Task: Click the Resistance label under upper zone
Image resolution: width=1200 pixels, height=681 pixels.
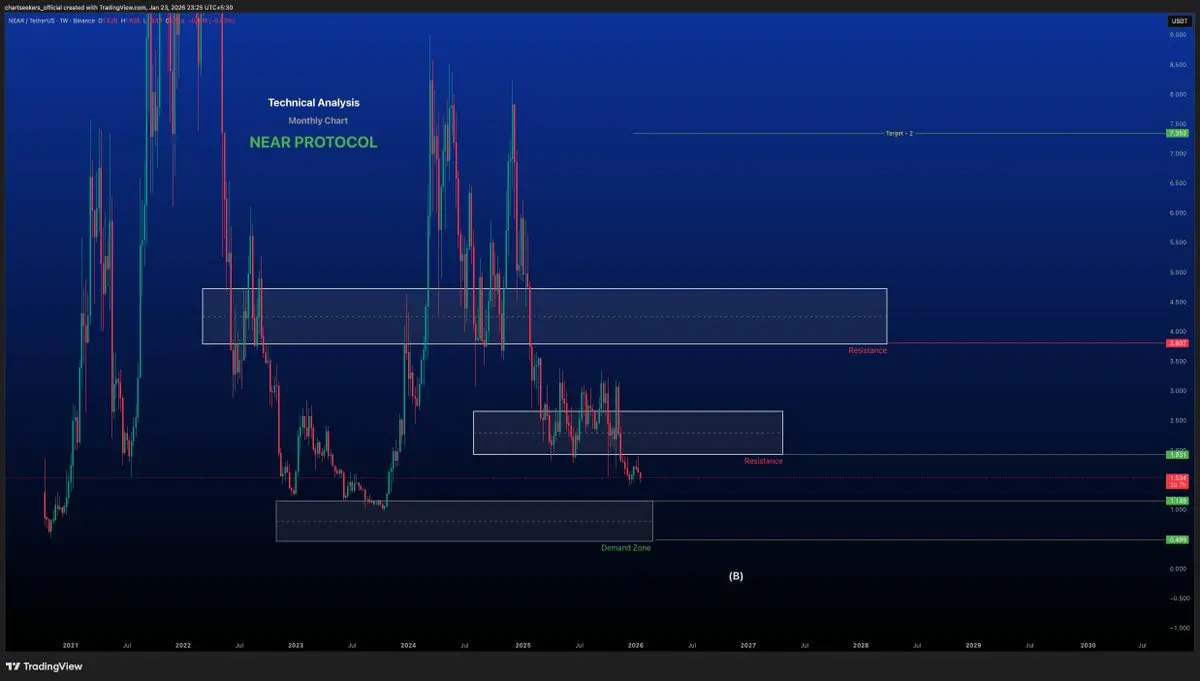Action: click(867, 351)
